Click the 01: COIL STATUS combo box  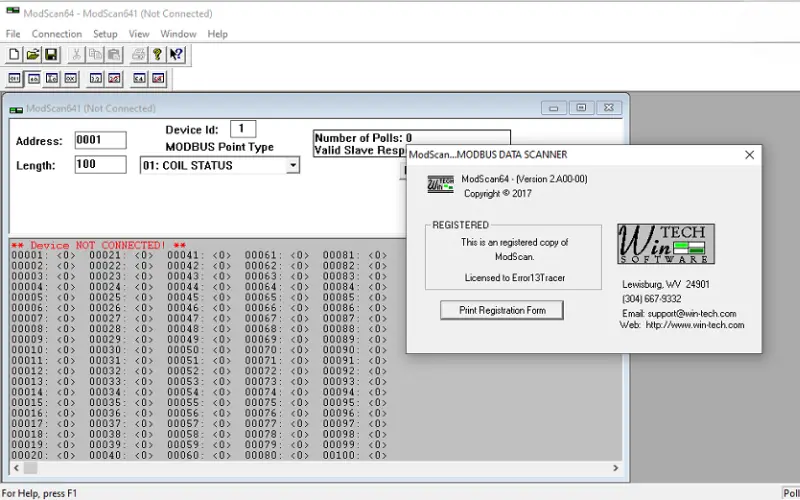coord(219,165)
